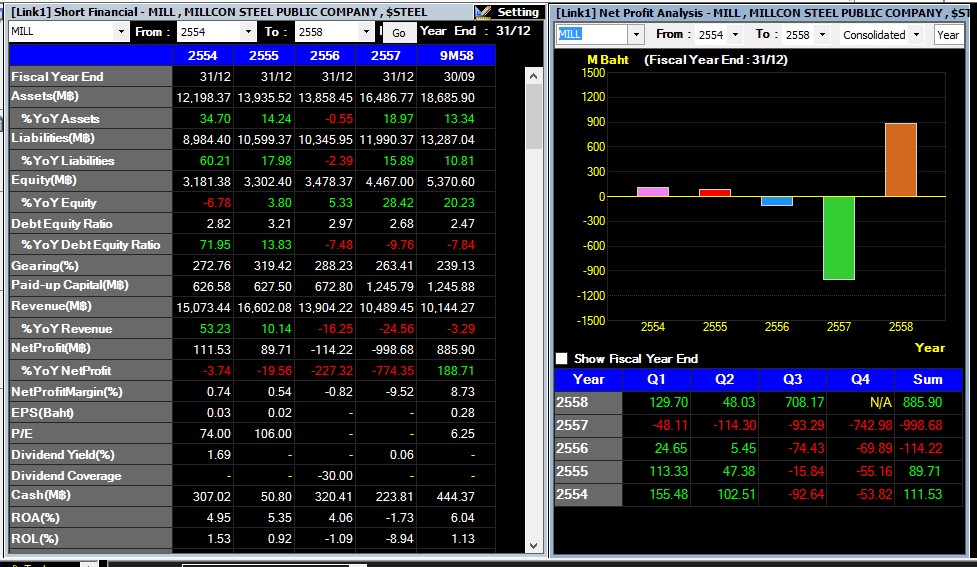
Task: Click the 2556 column header in Short Financial
Action: click(x=325, y=55)
